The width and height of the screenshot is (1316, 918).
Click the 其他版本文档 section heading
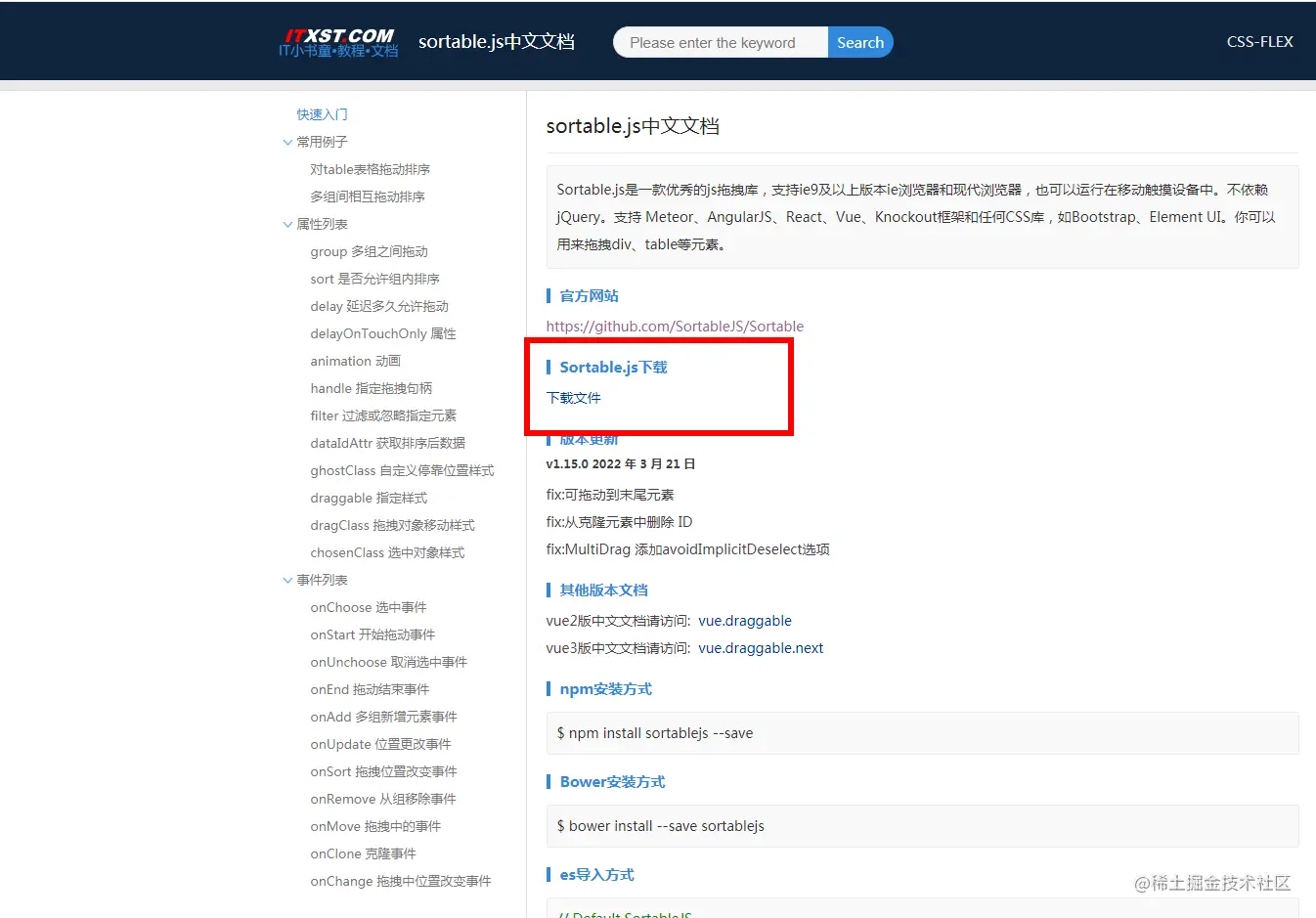603,590
